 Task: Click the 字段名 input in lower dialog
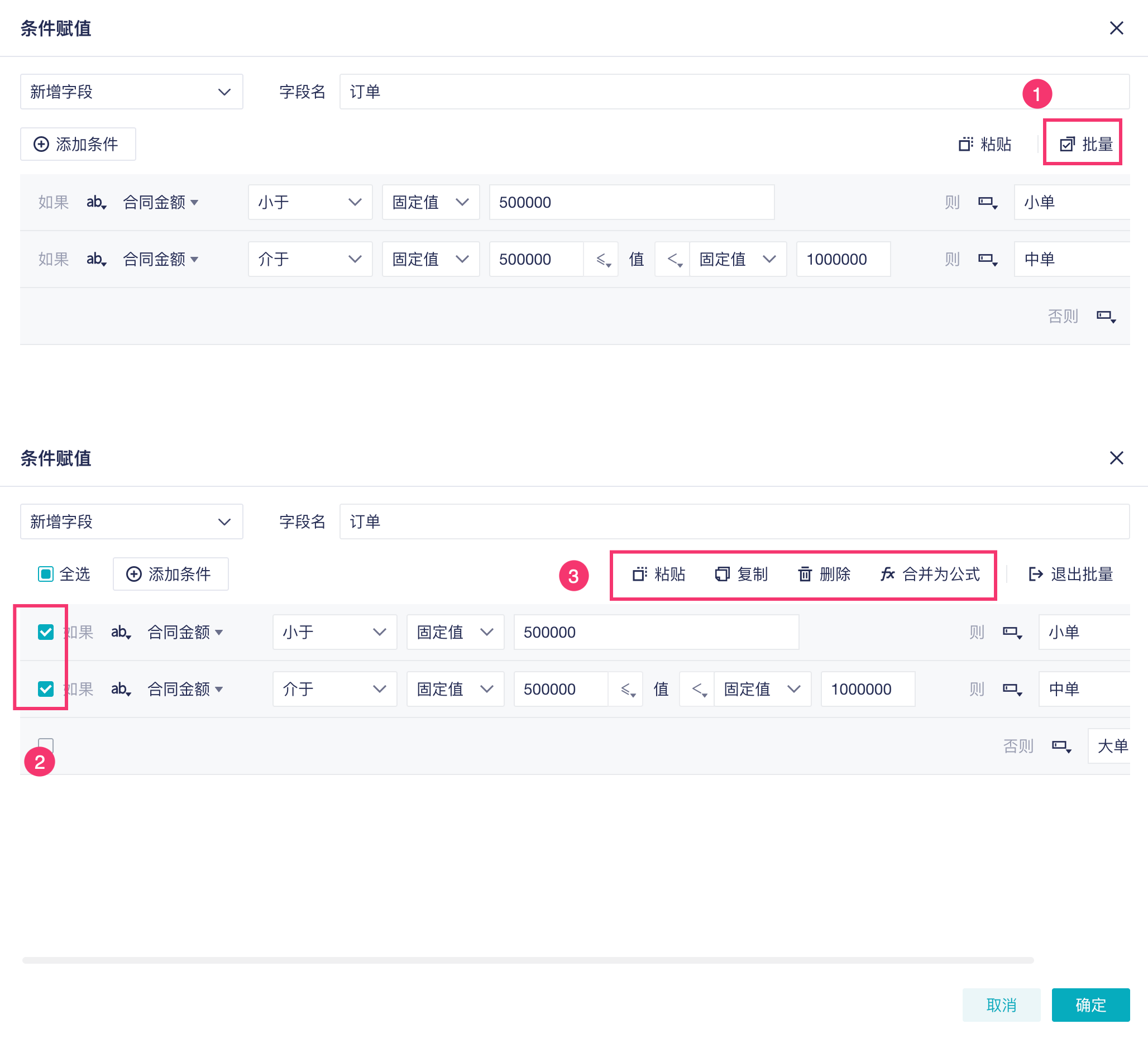pos(734,521)
